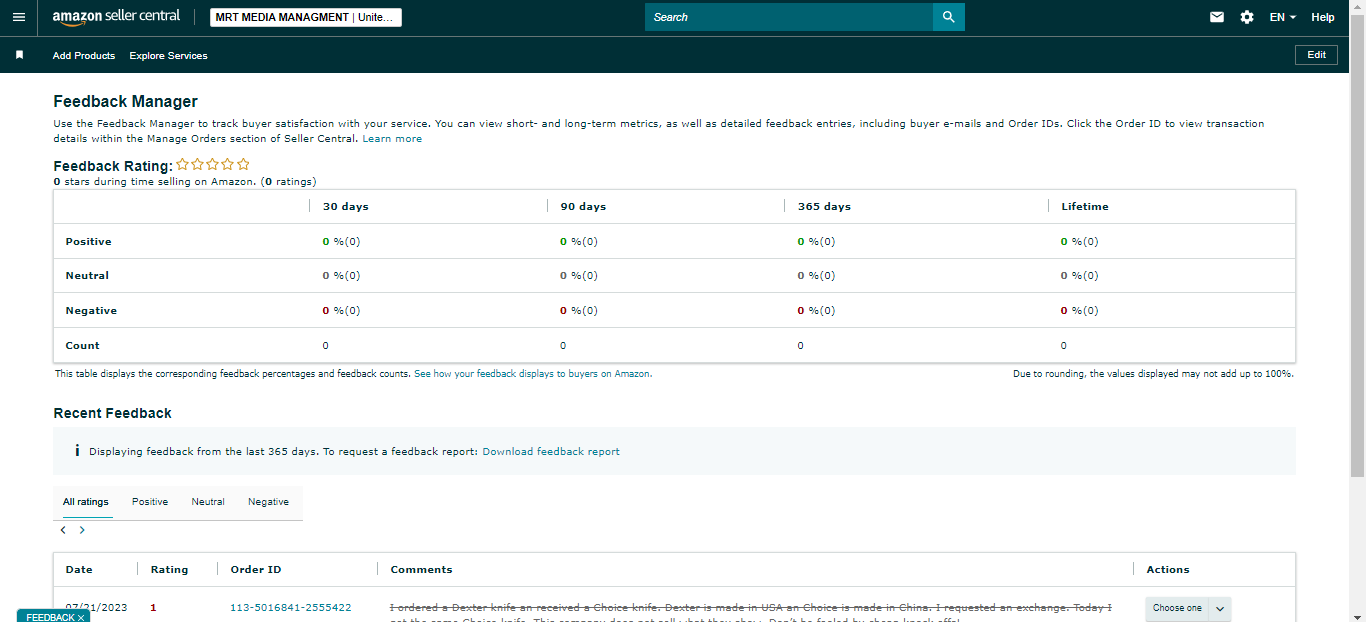
Task: Click the 30 days column header
Action: coord(345,206)
